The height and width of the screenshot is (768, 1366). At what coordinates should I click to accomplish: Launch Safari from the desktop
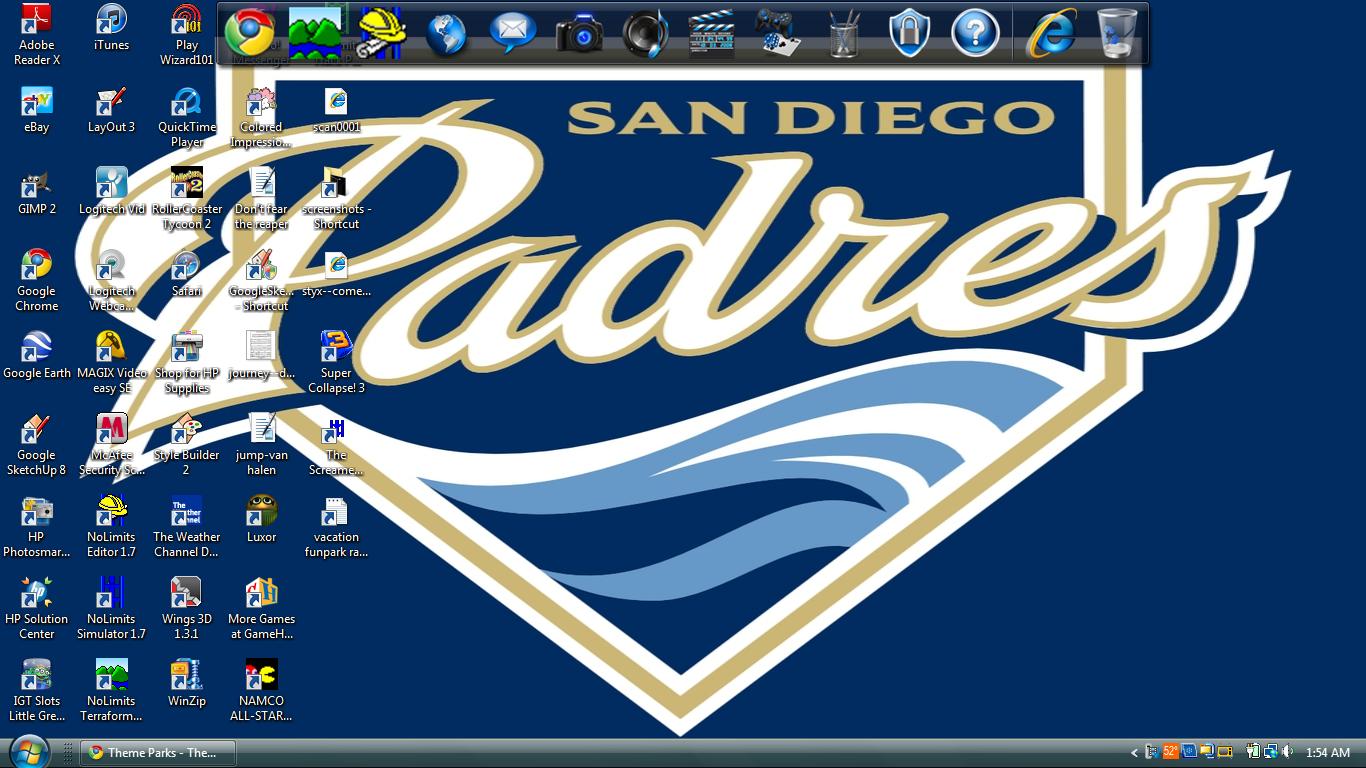pyautogui.click(x=186, y=274)
